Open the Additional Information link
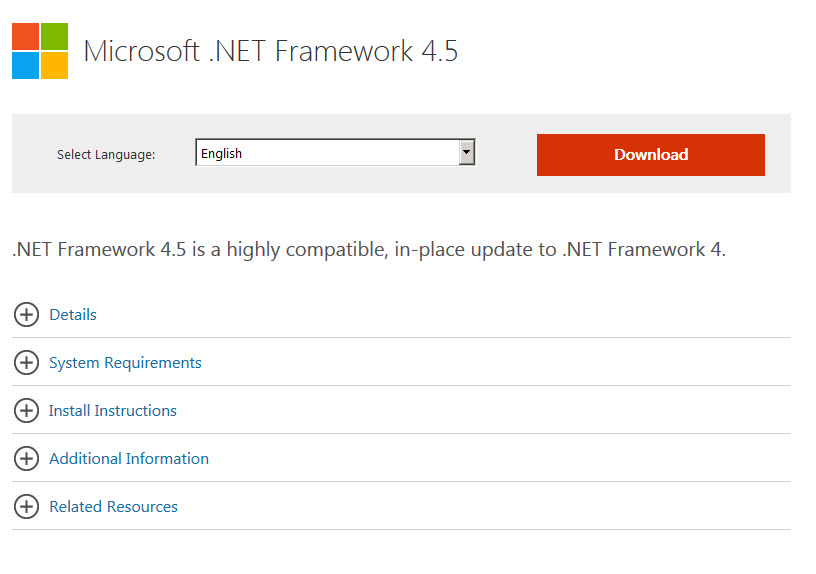Viewport: 816px width, 574px height. [x=129, y=458]
